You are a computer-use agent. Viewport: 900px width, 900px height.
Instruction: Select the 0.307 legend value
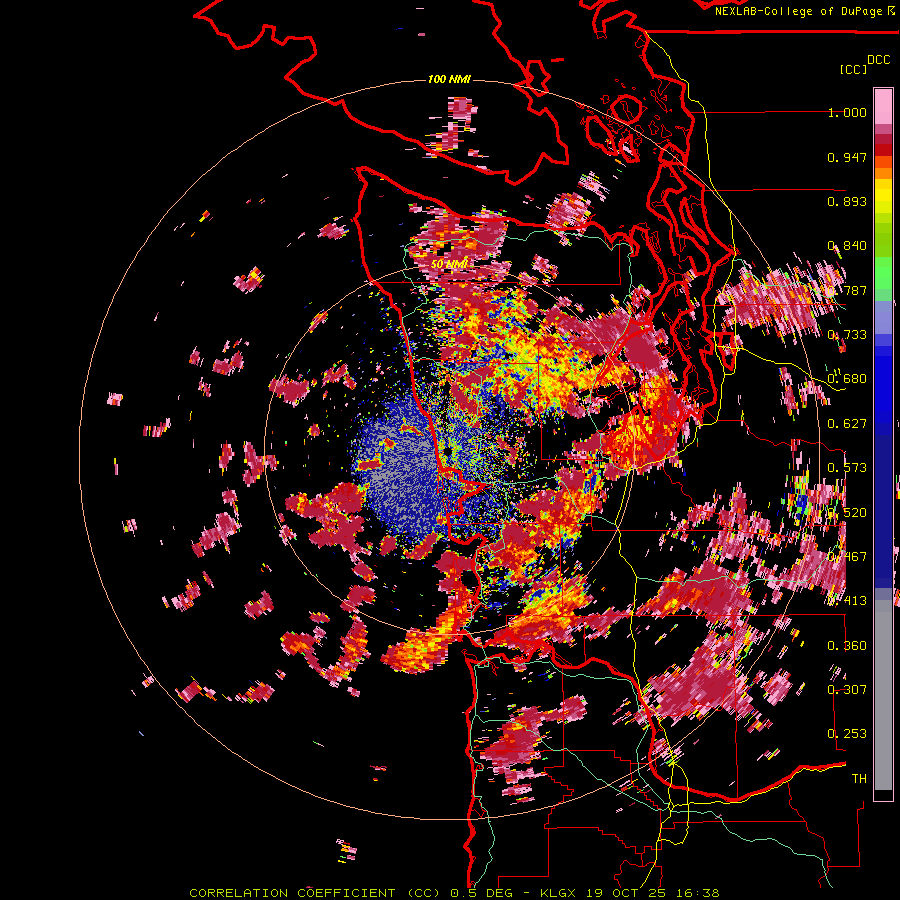coord(847,690)
